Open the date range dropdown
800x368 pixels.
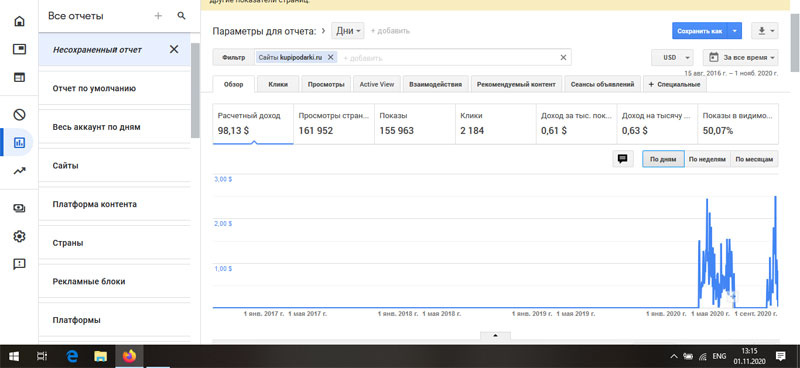pyautogui.click(x=741, y=58)
